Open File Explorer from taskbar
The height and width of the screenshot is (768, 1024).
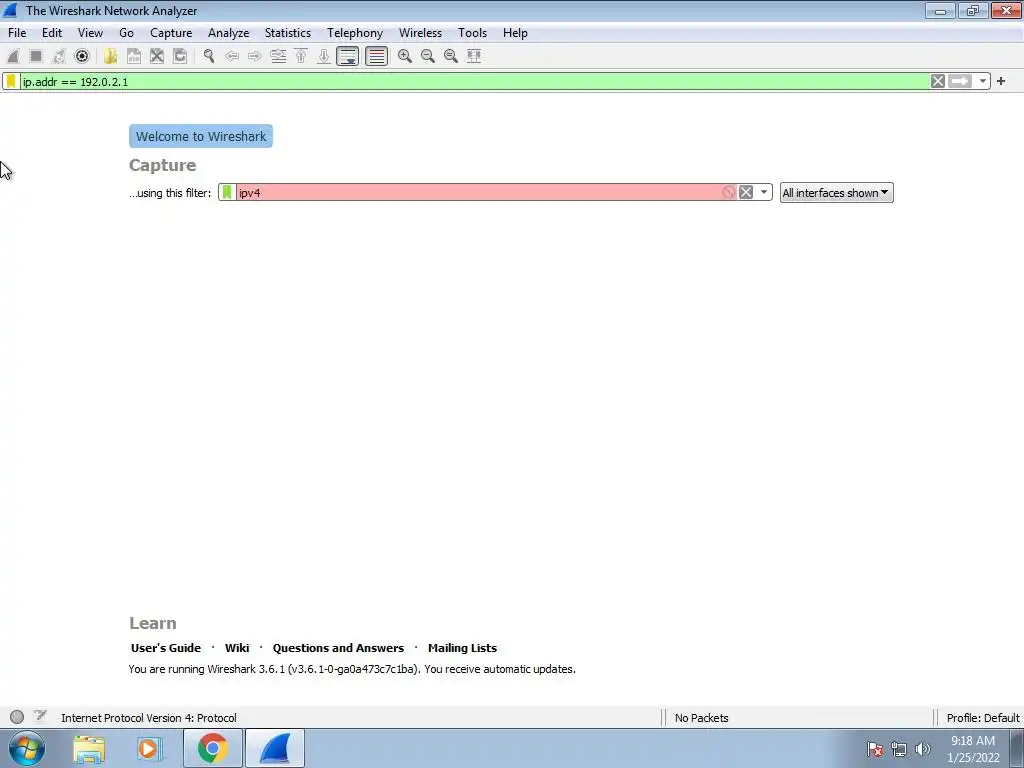click(x=89, y=748)
